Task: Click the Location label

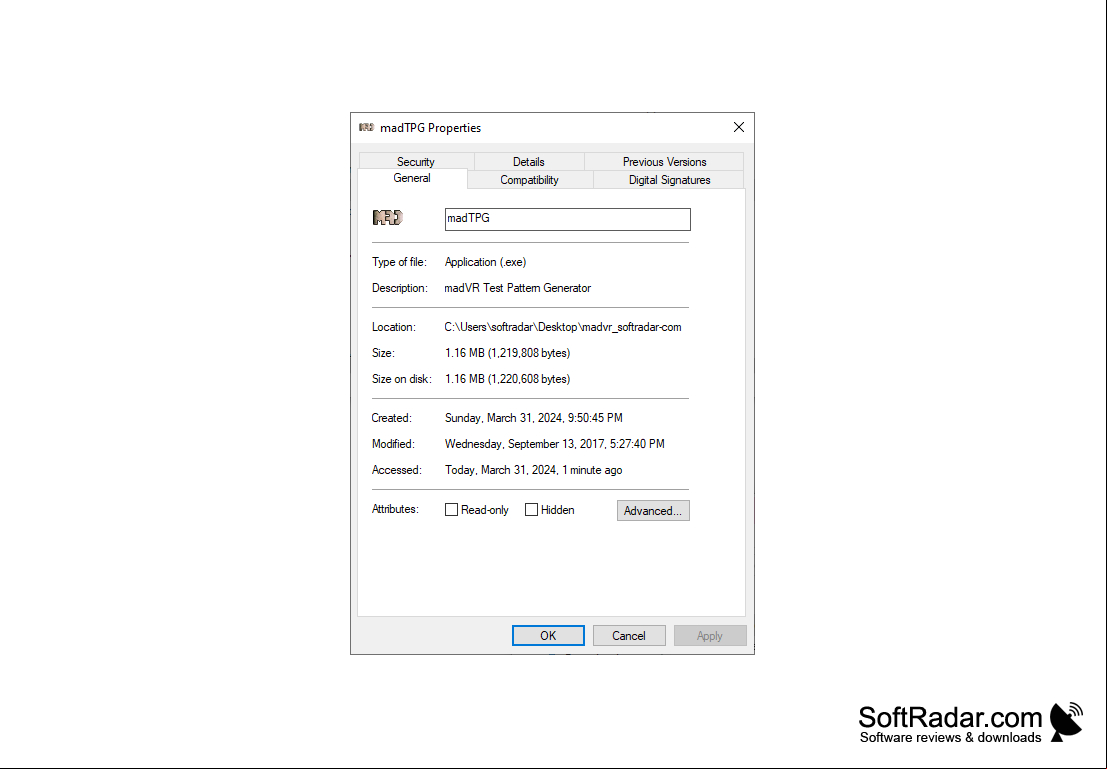Action: point(394,327)
